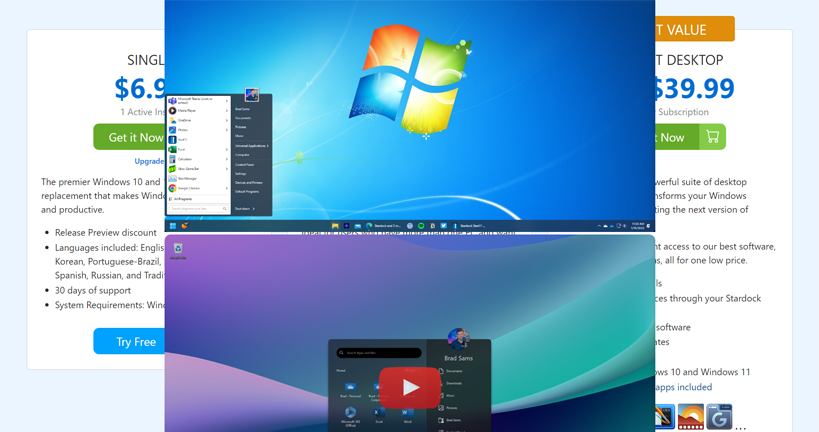The image size is (819, 432).
Task: Open Microsoft 365 (Office) pinned tile
Action: (350, 416)
